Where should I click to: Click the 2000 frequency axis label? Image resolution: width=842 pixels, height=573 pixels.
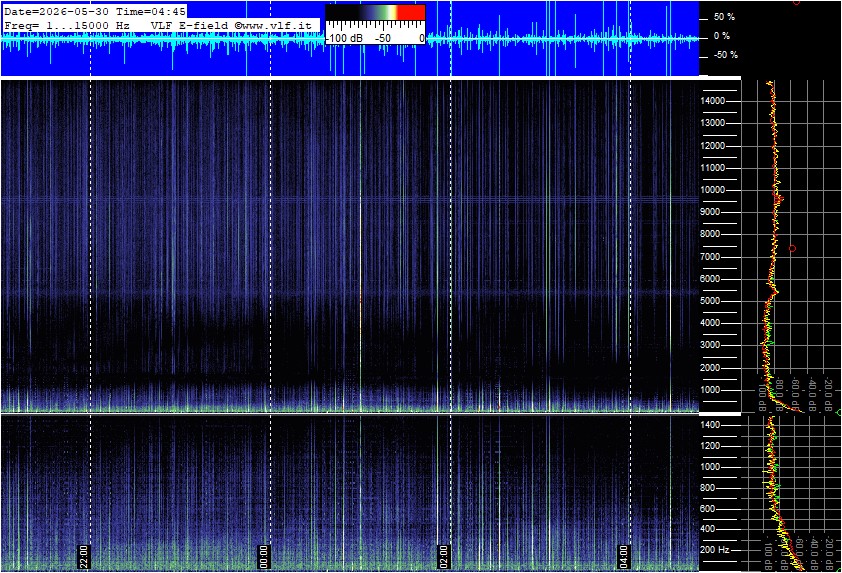coord(710,368)
